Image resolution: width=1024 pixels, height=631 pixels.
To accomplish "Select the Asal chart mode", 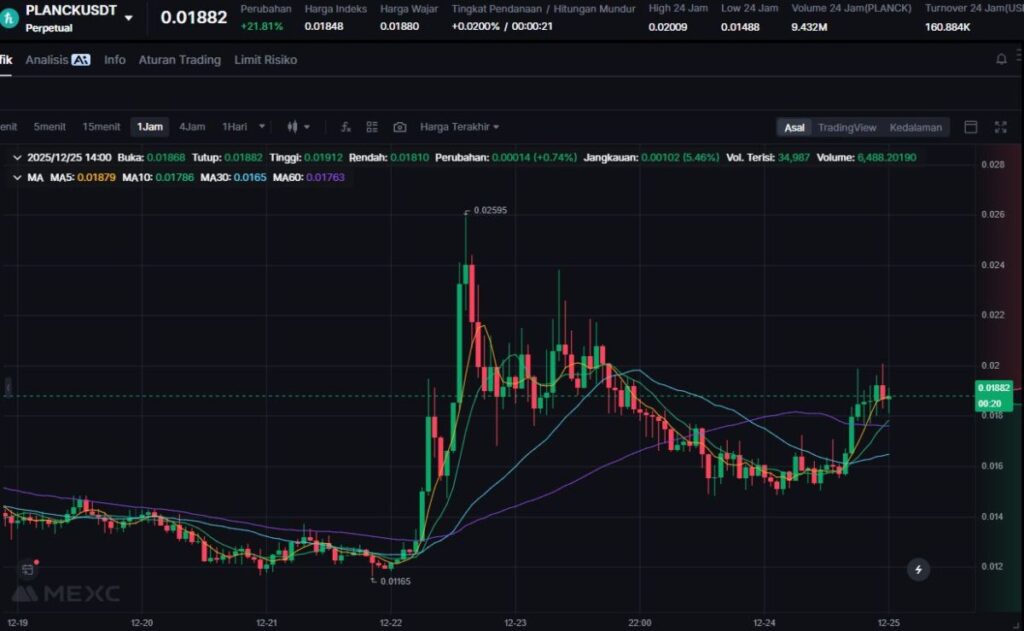I will [x=794, y=127].
